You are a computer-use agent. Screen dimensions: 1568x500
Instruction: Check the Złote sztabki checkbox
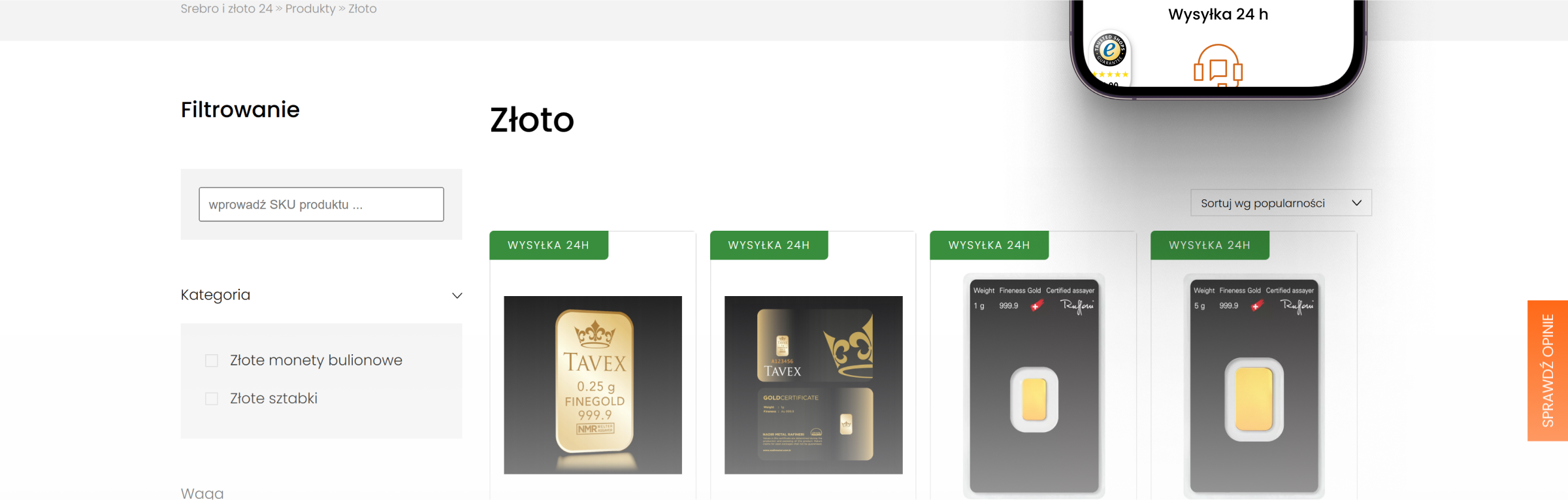coord(212,399)
